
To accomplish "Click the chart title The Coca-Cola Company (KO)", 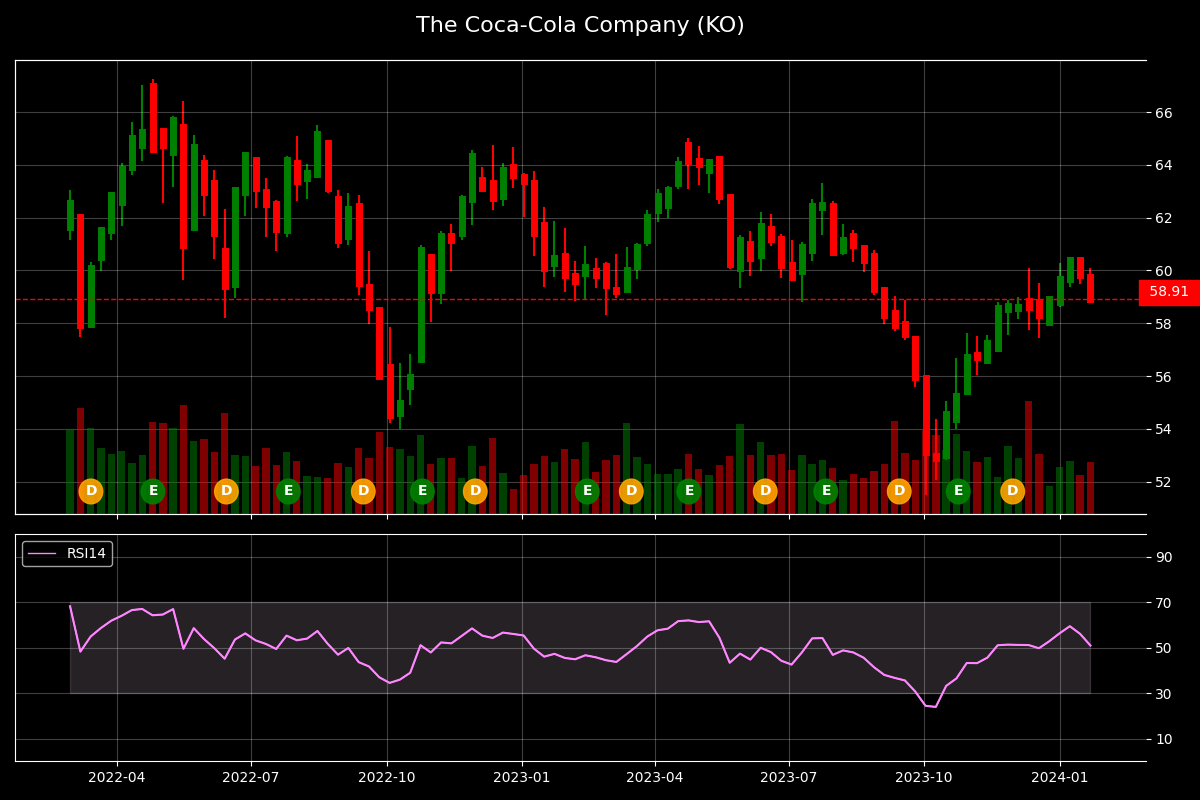I will 580,22.
